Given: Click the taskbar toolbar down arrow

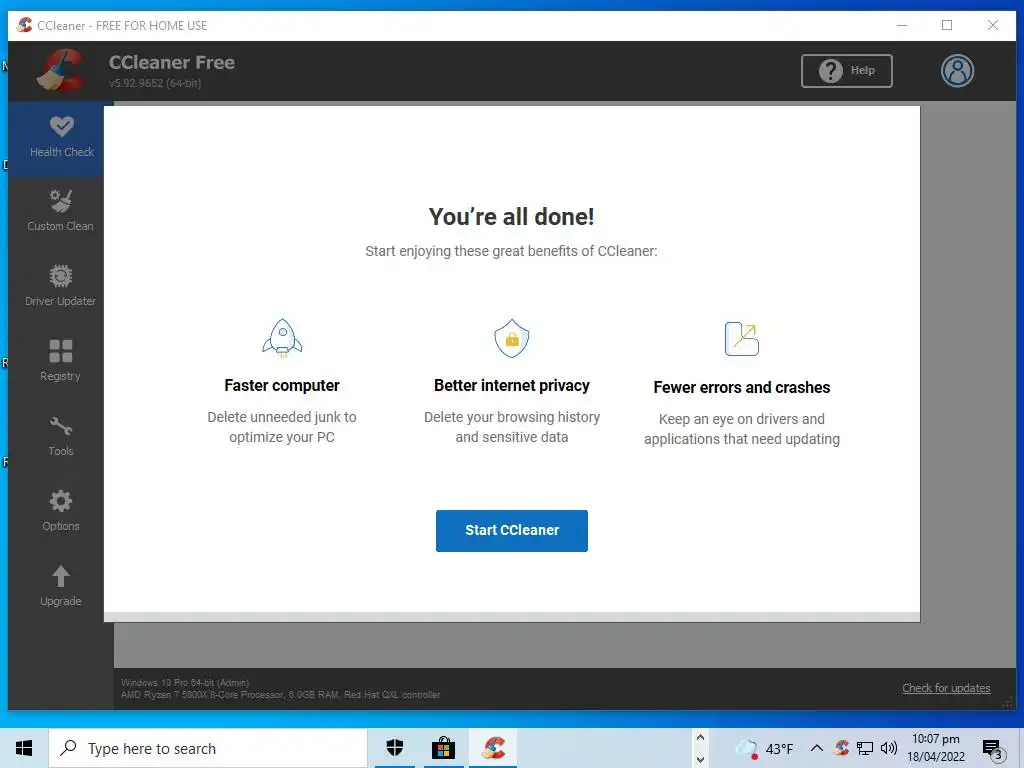Looking at the screenshot, I should [700, 760].
